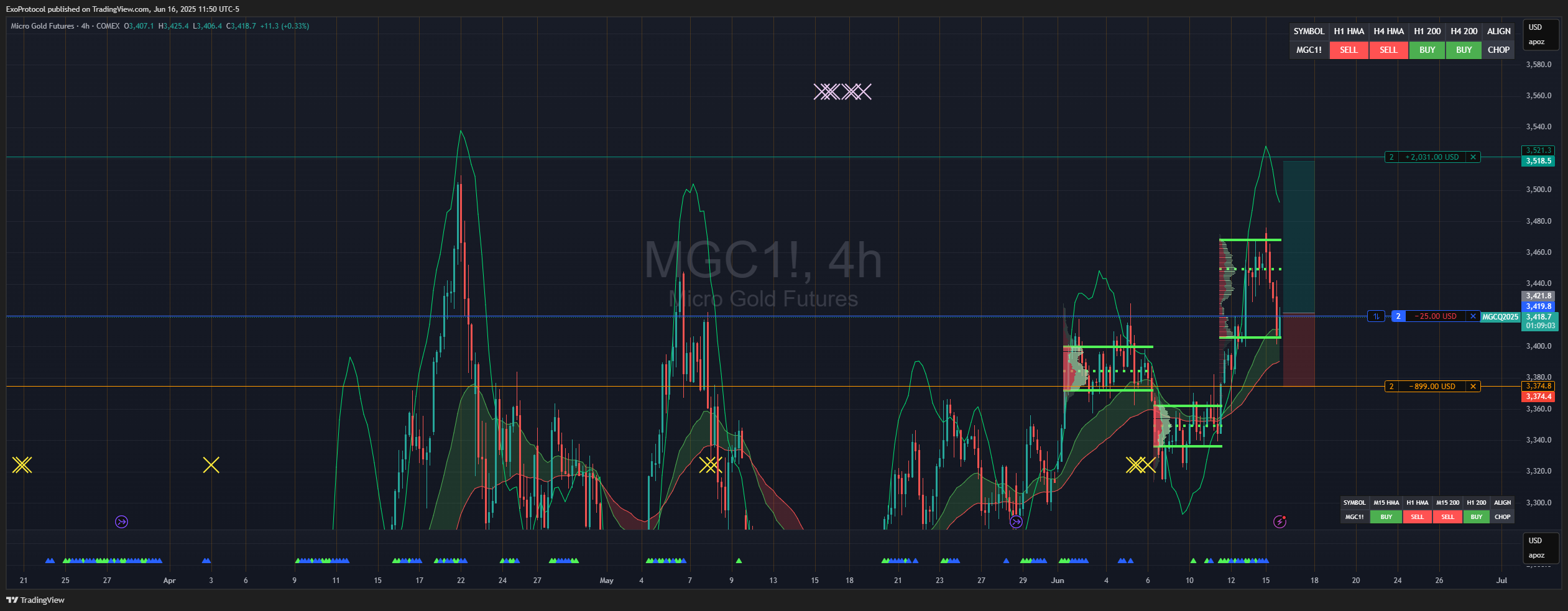Click the H1 HMA SELL cell in the top table
The image size is (1568, 611).
pos(1349,50)
